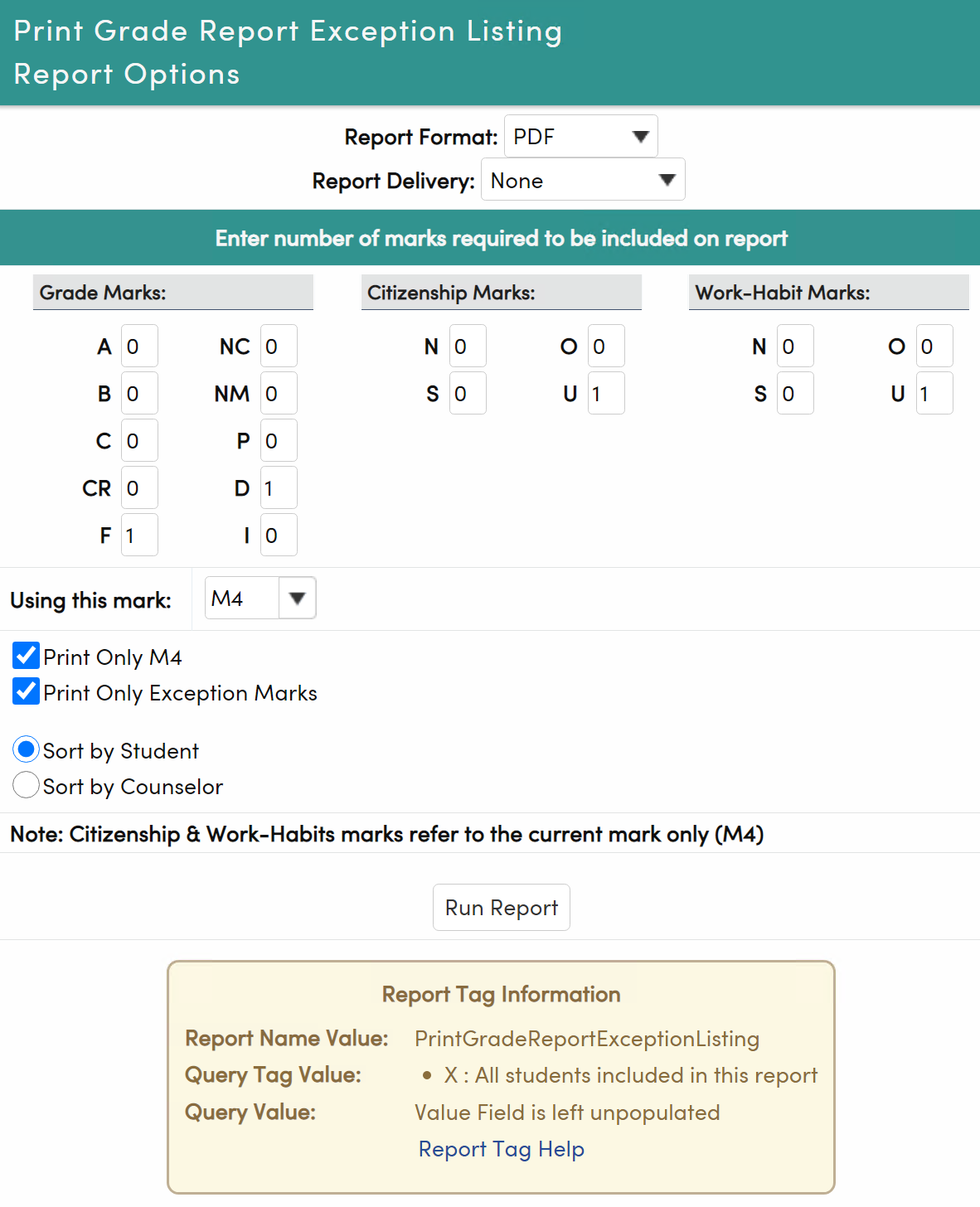Select the Sort by Student radio button
Screen dimensions: 980x1207
click(x=26, y=749)
